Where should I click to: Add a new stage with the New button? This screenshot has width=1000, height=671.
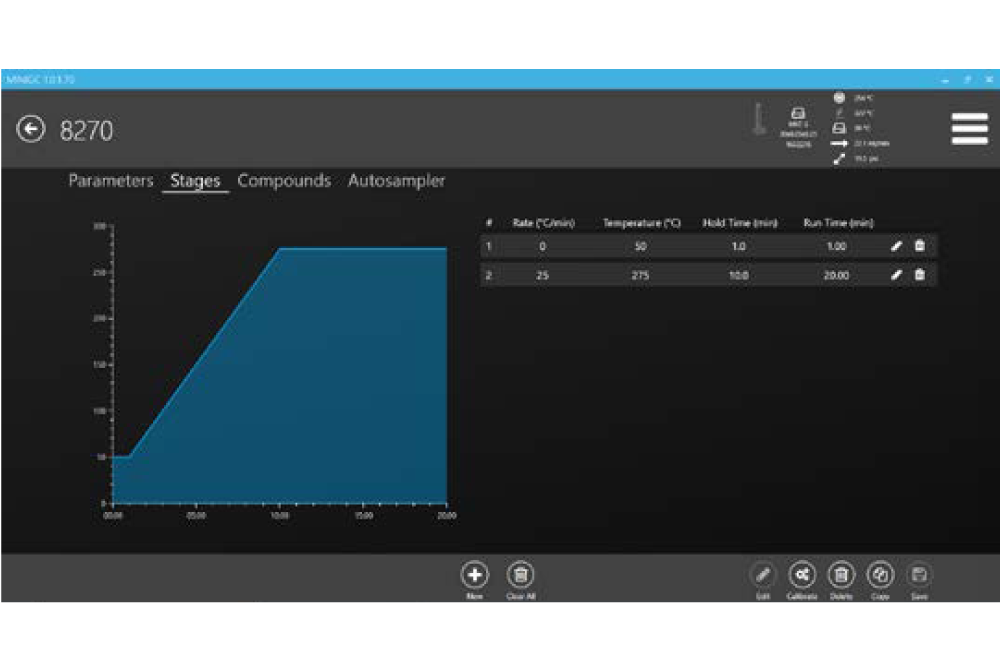tap(474, 575)
